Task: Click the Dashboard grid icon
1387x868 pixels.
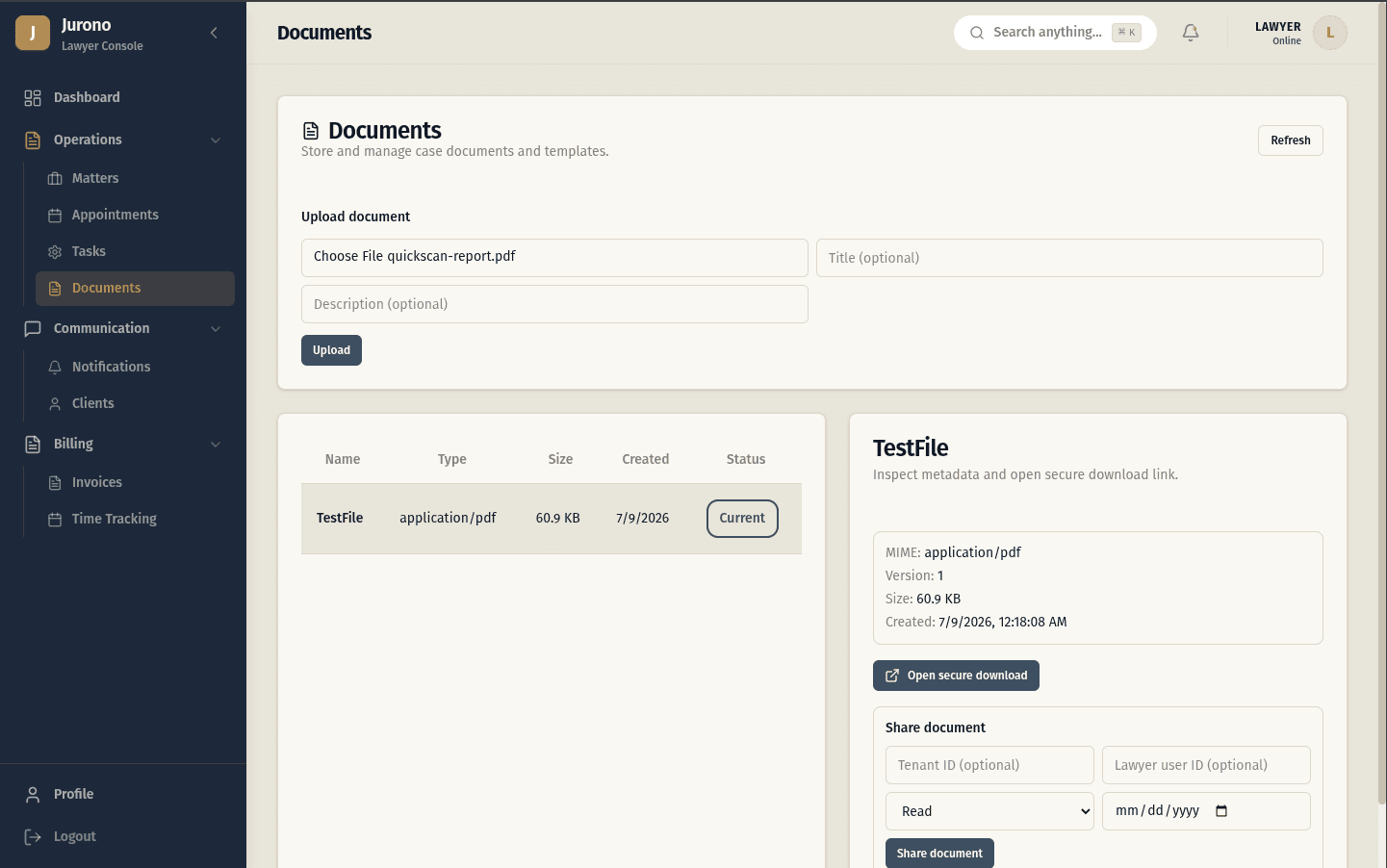Action: (33, 97)
